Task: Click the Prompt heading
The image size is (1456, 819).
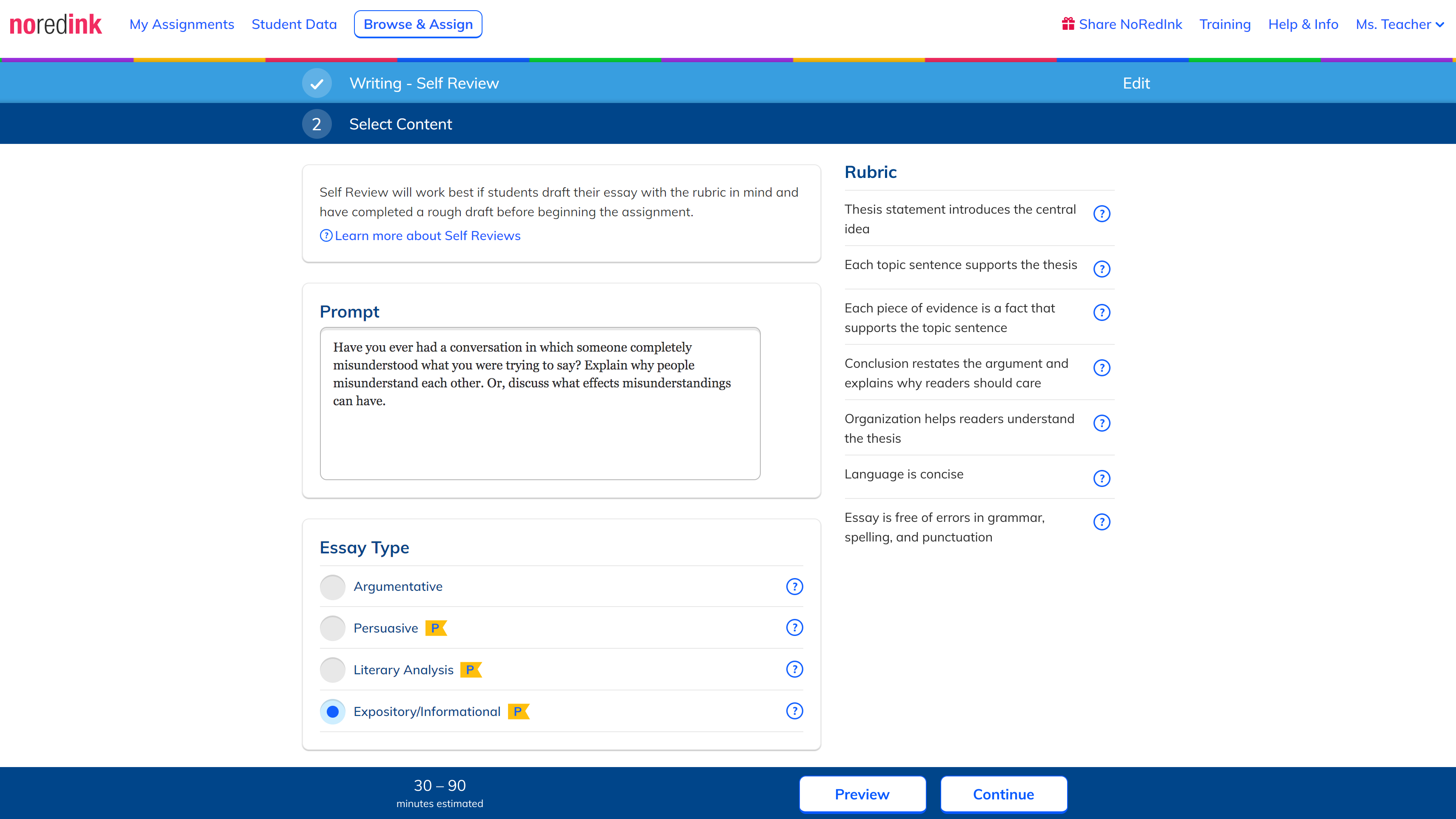Action: tap(349, 312)
